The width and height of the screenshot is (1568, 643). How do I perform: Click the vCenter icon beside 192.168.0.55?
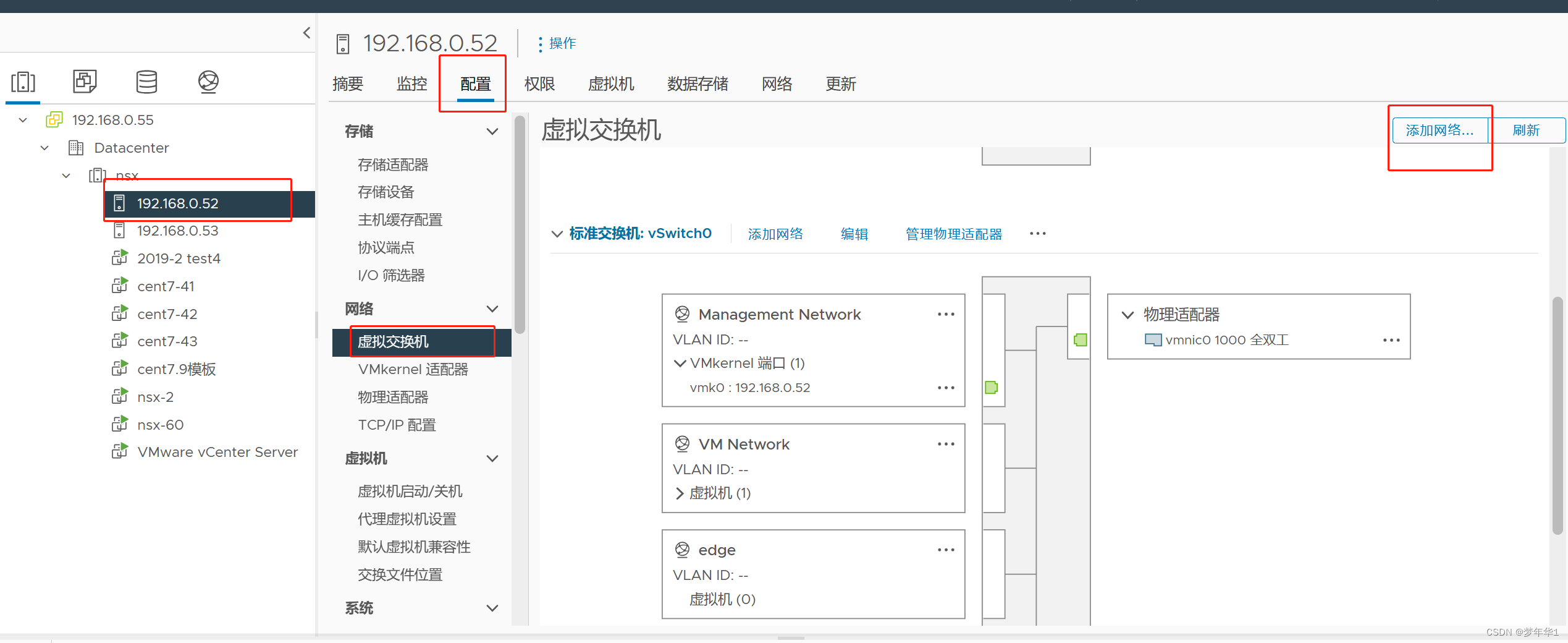pyautogui.click(x=54, y=119)
